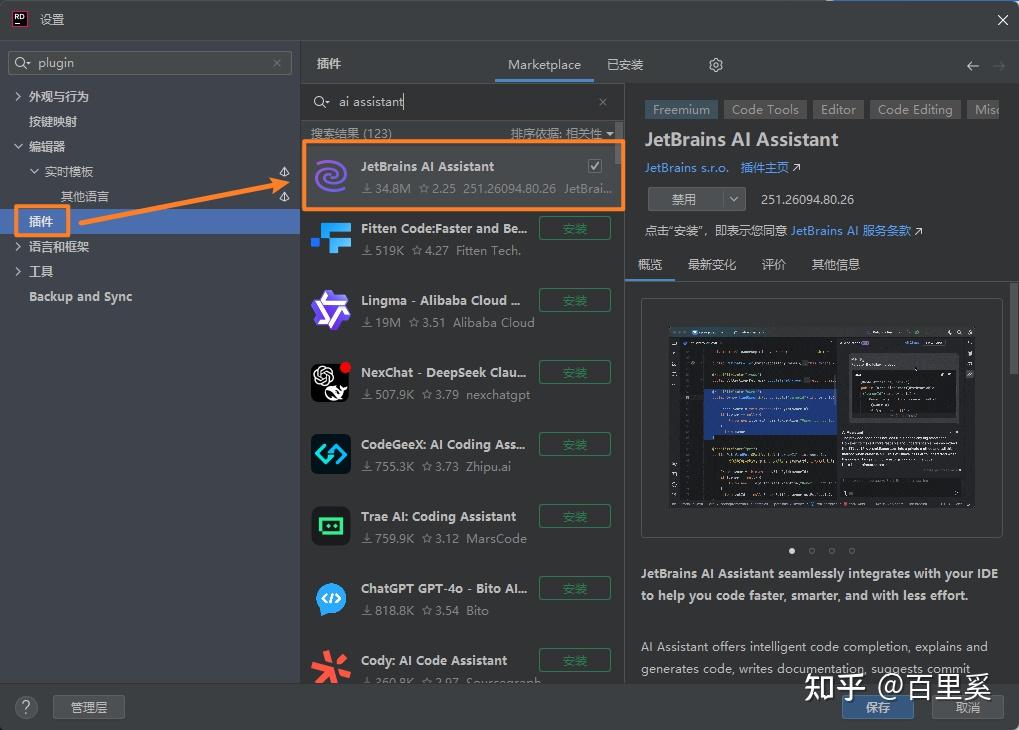Install Lingma Alibaba Cloud plugin

pyautogui.click(x=574, y=301)
